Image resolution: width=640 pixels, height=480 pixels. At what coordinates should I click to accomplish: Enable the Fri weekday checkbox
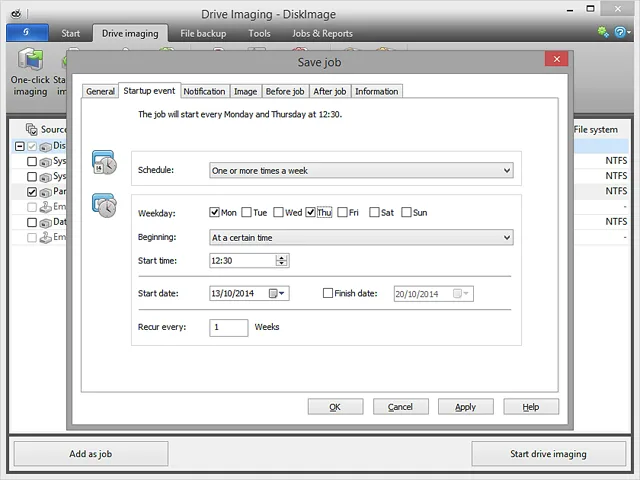pyautogui.click(x=342, y=212)
